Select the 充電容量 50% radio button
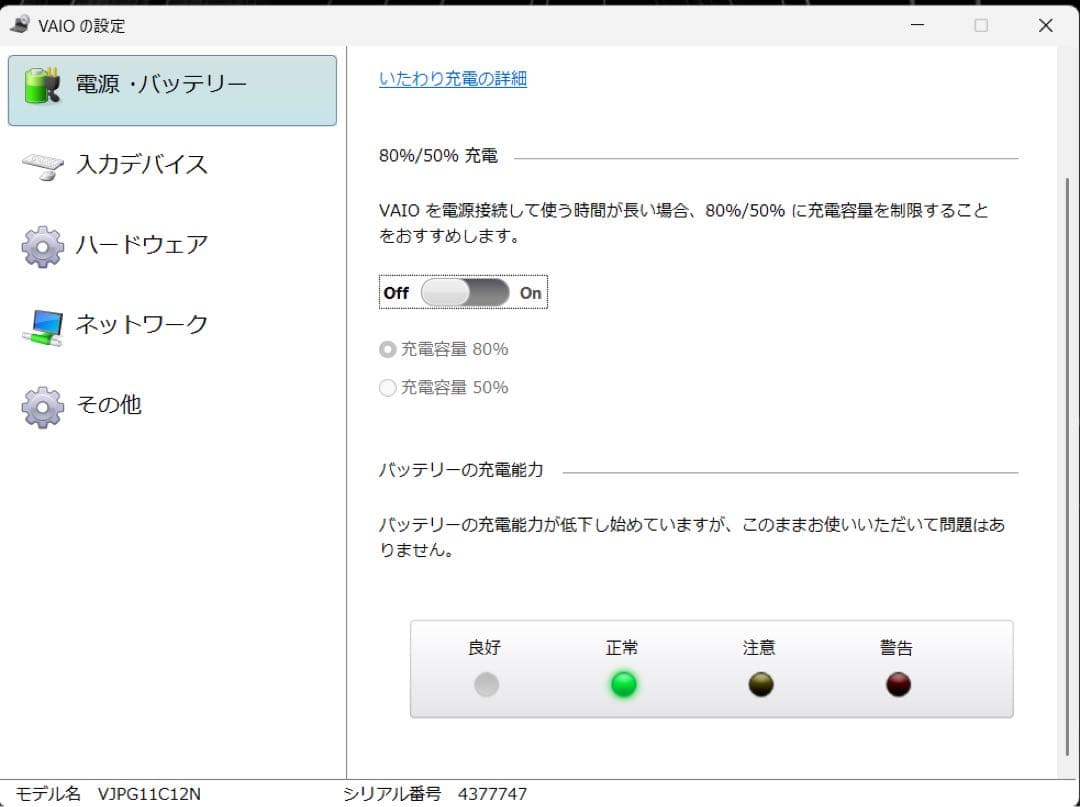Image resolution: width=1080 pixels, height=807 pixels. (x=387, y=388)
